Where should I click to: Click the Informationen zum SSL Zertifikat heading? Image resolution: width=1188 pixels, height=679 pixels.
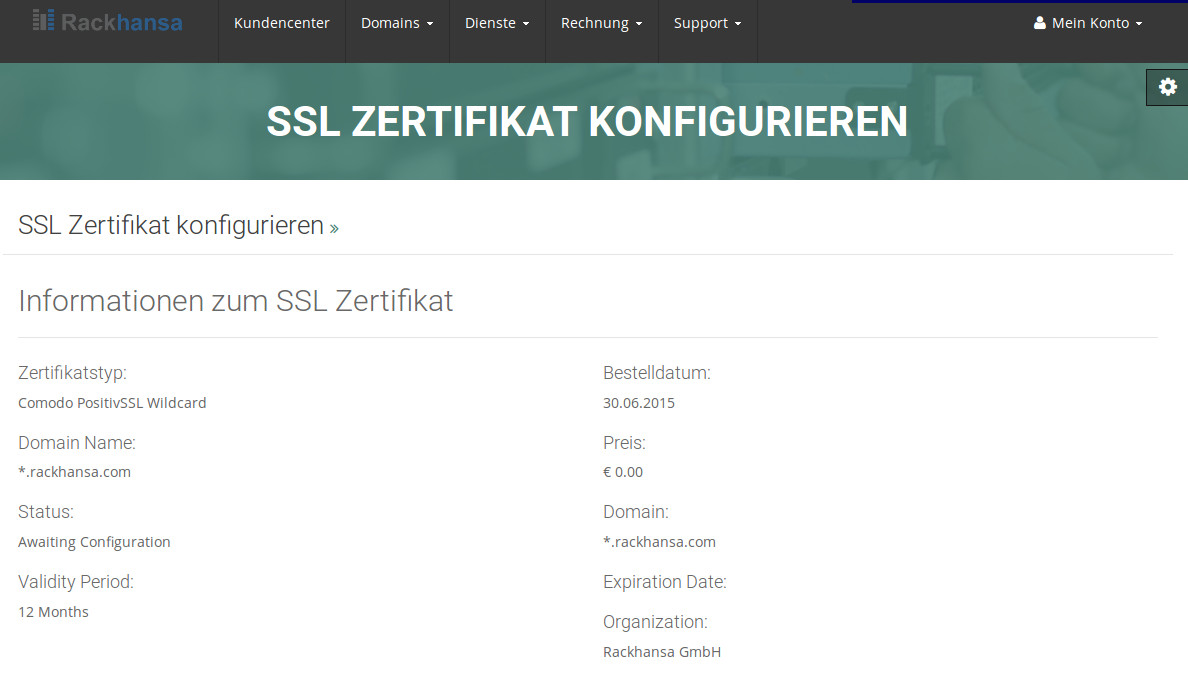coord(236,301)
